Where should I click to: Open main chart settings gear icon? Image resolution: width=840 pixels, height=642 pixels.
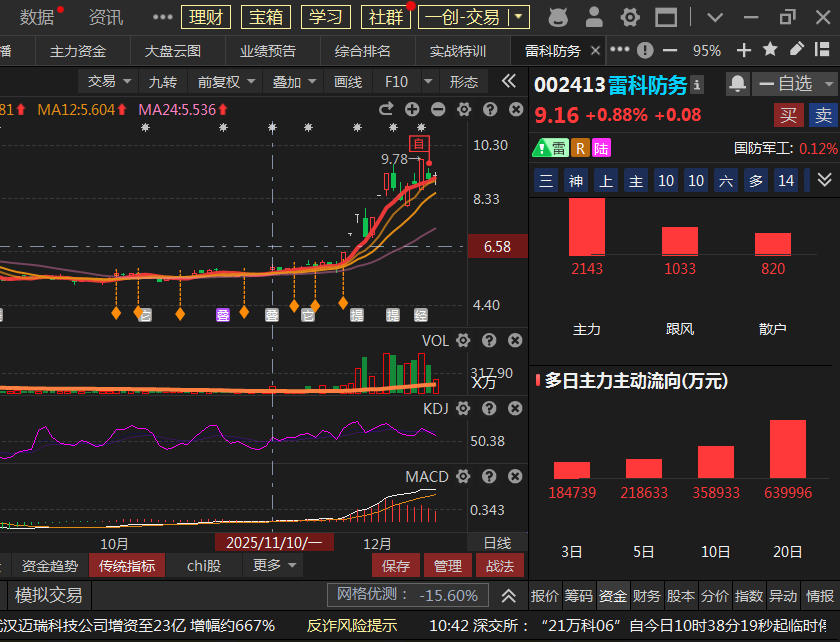coord(464,110)
